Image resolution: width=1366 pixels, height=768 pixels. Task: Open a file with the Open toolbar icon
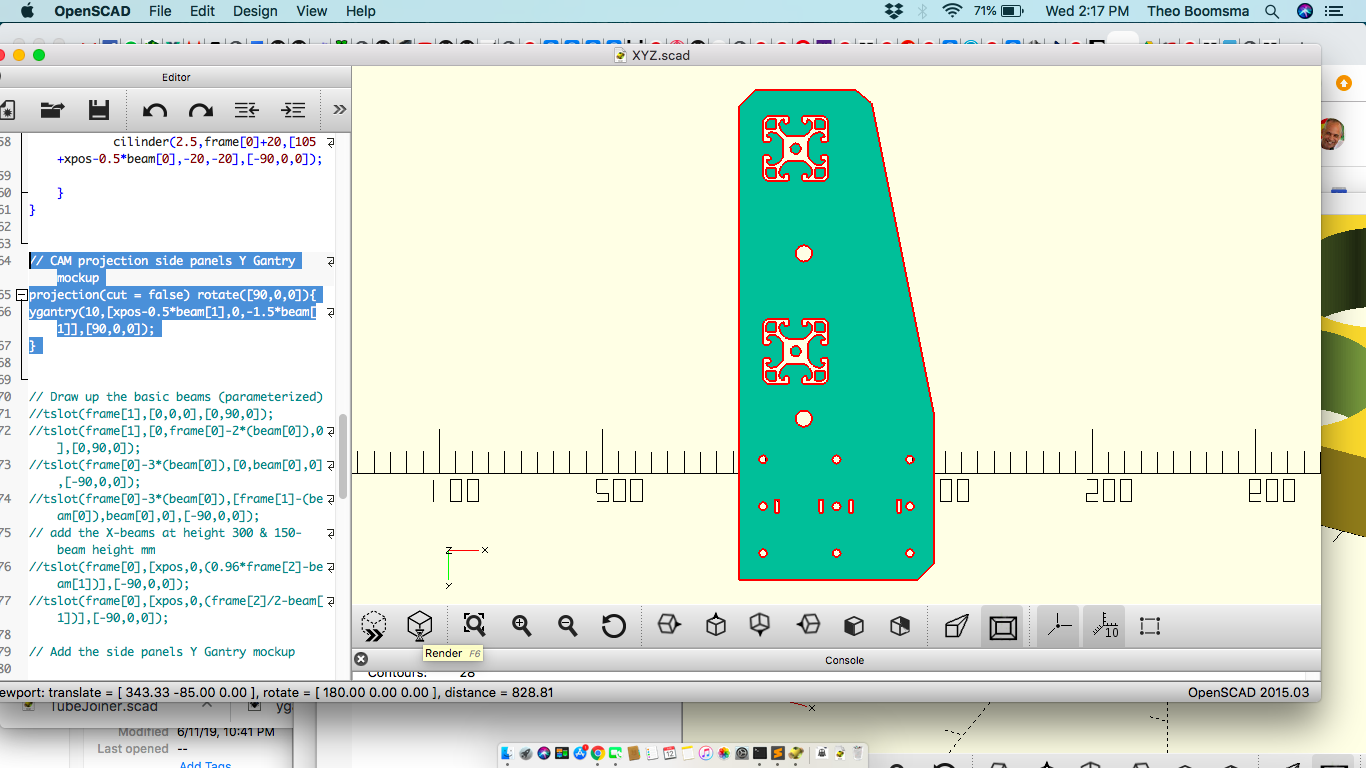[52, 110]
